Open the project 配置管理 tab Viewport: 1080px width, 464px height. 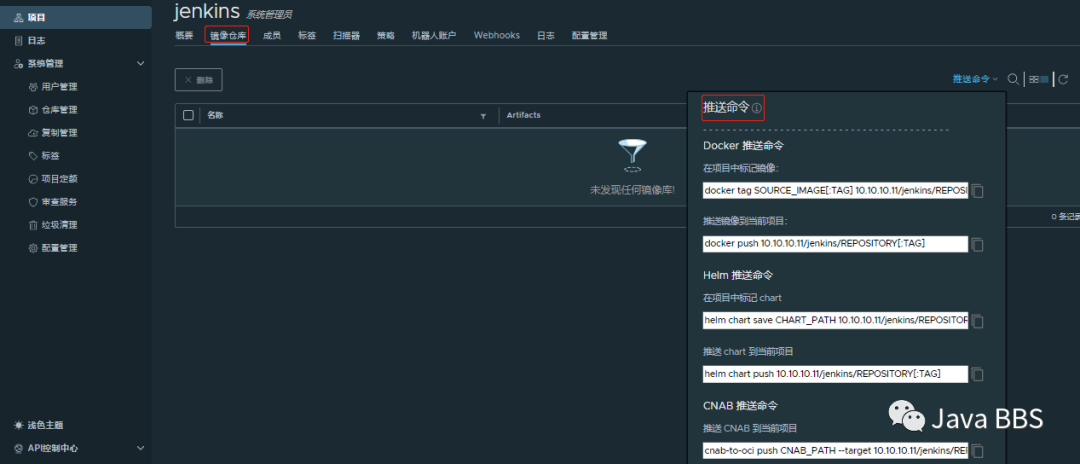[x=590, y=36]
